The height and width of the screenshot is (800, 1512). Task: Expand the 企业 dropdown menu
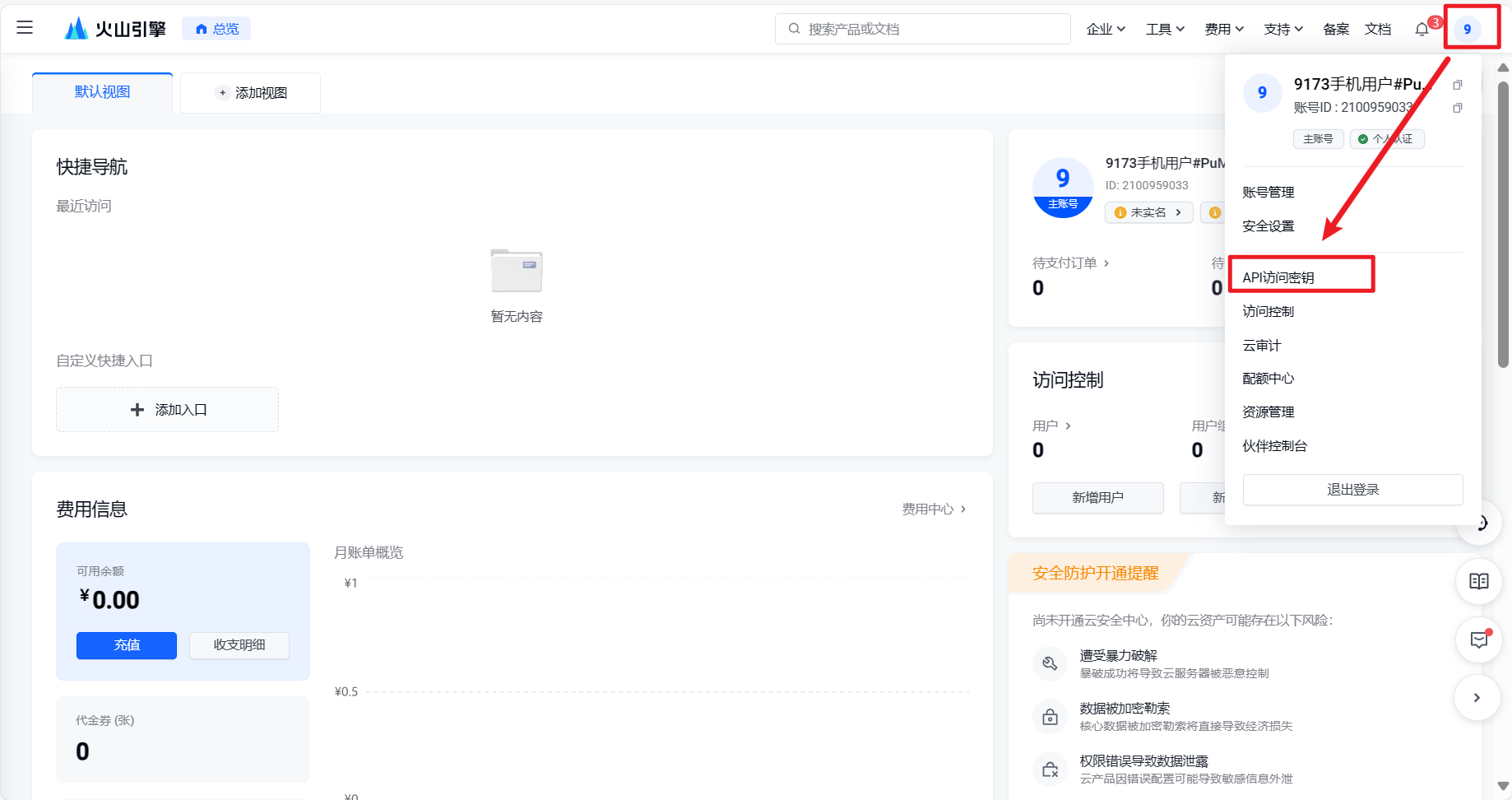(x=1106, y=30)
